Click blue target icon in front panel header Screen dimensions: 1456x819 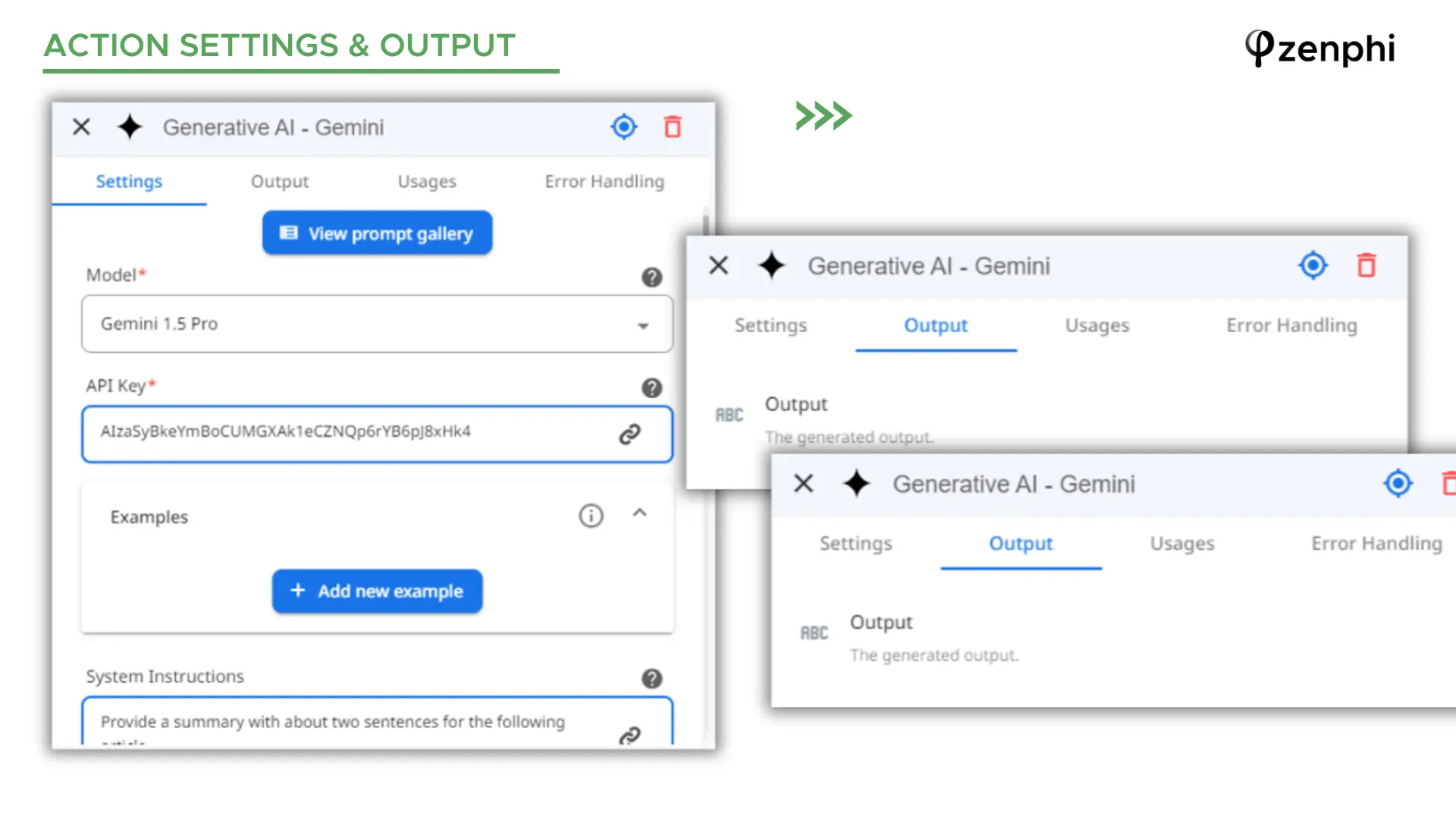[1398, 483]
